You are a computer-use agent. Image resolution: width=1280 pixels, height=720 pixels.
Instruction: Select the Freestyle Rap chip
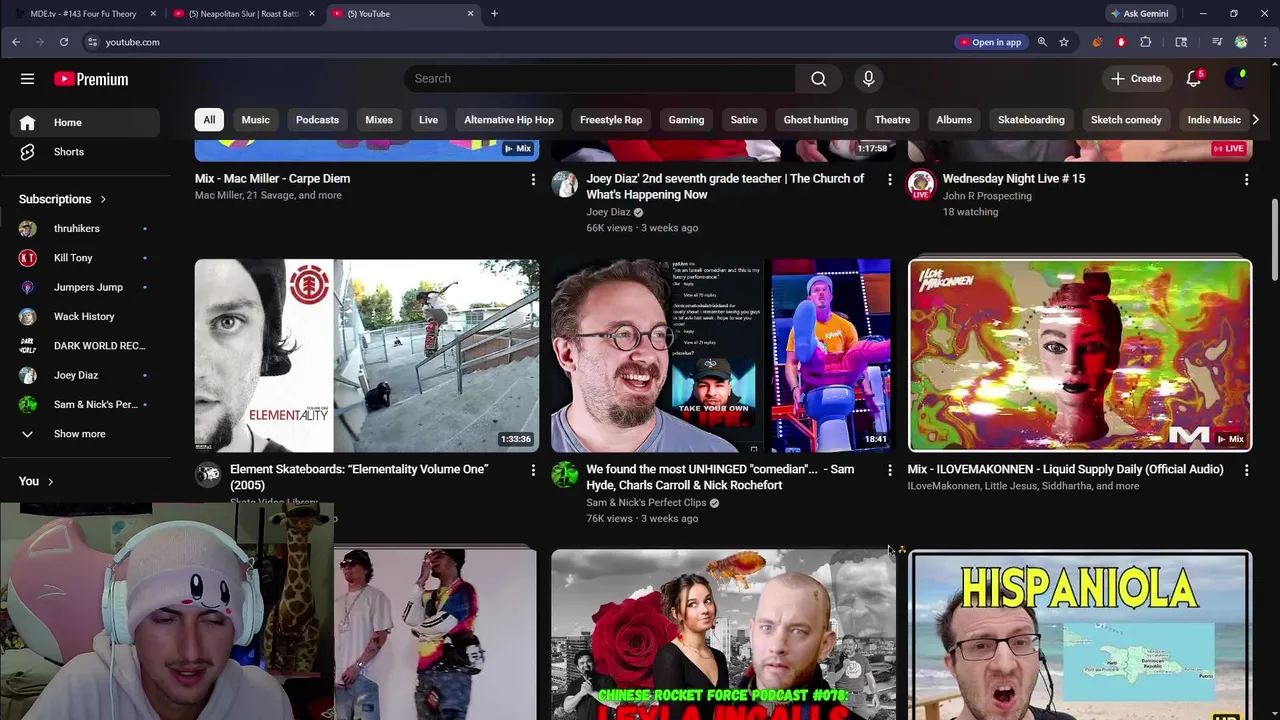click(x=611, y=120)
